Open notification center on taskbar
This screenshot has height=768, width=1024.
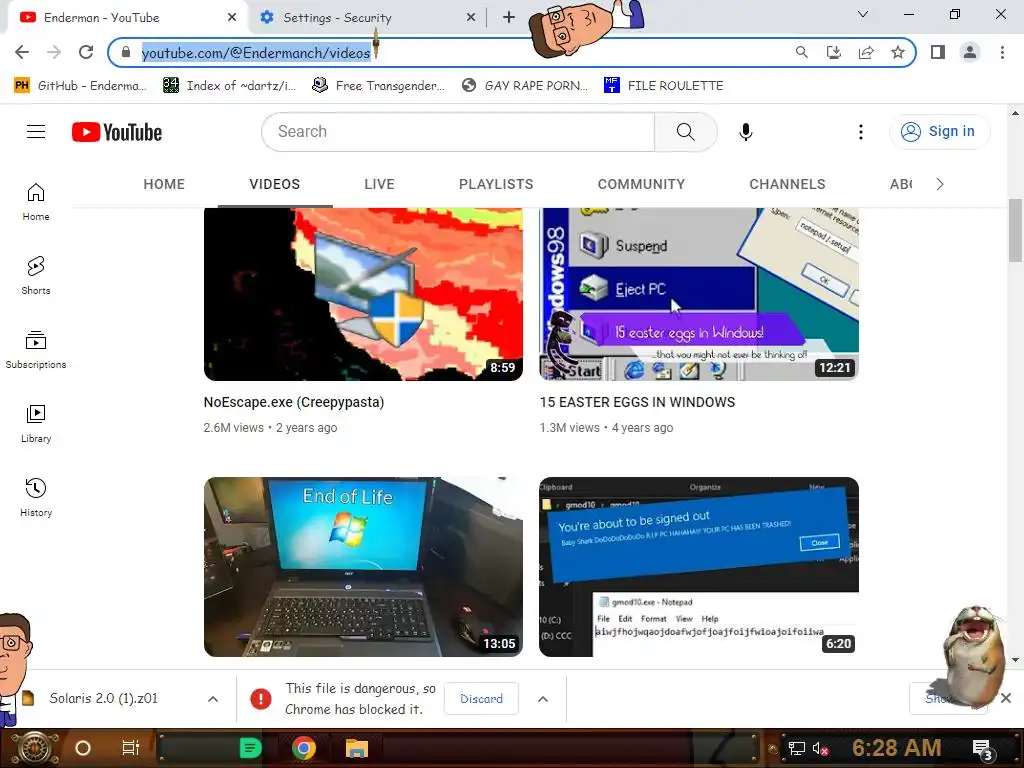click(983, 749)
